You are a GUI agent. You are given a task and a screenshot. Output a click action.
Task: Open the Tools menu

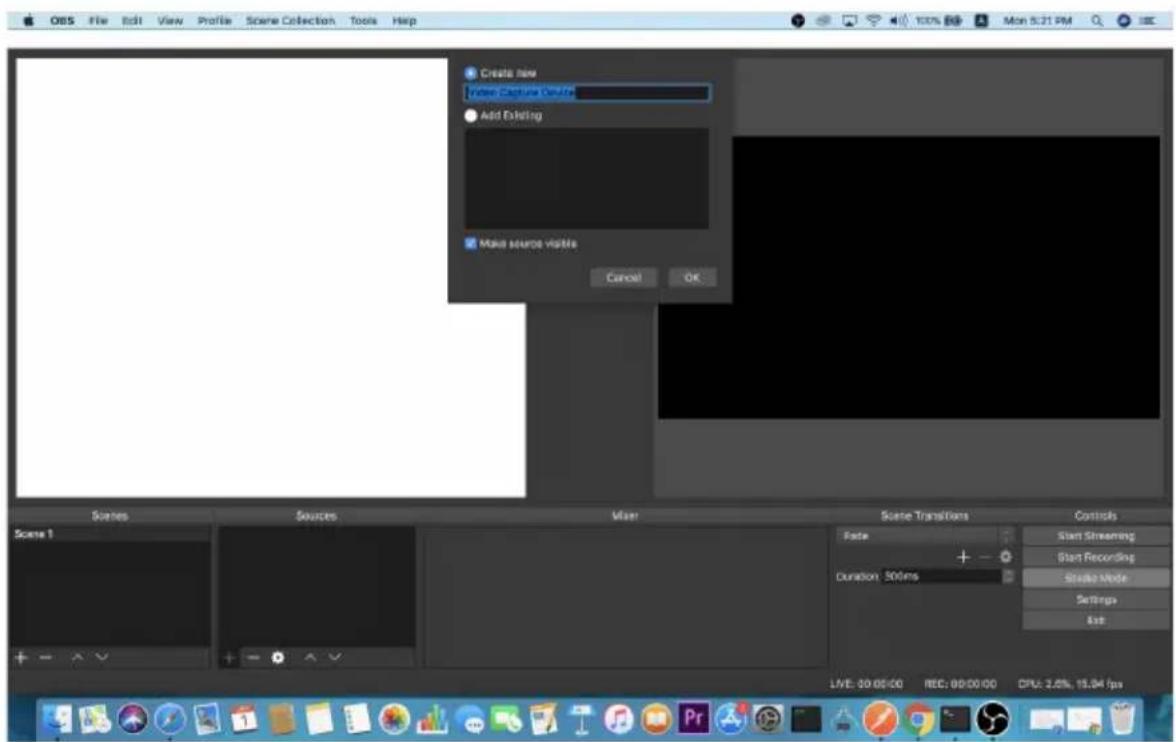click(363, 21)
